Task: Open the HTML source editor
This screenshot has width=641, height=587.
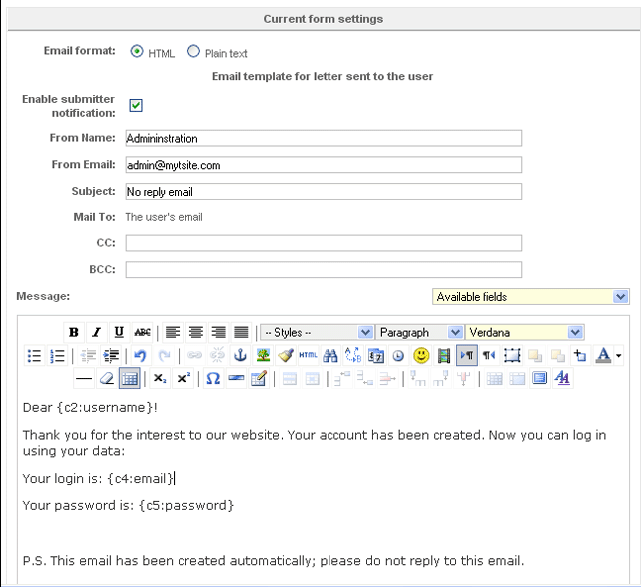Action: click(x=308, y=356)
